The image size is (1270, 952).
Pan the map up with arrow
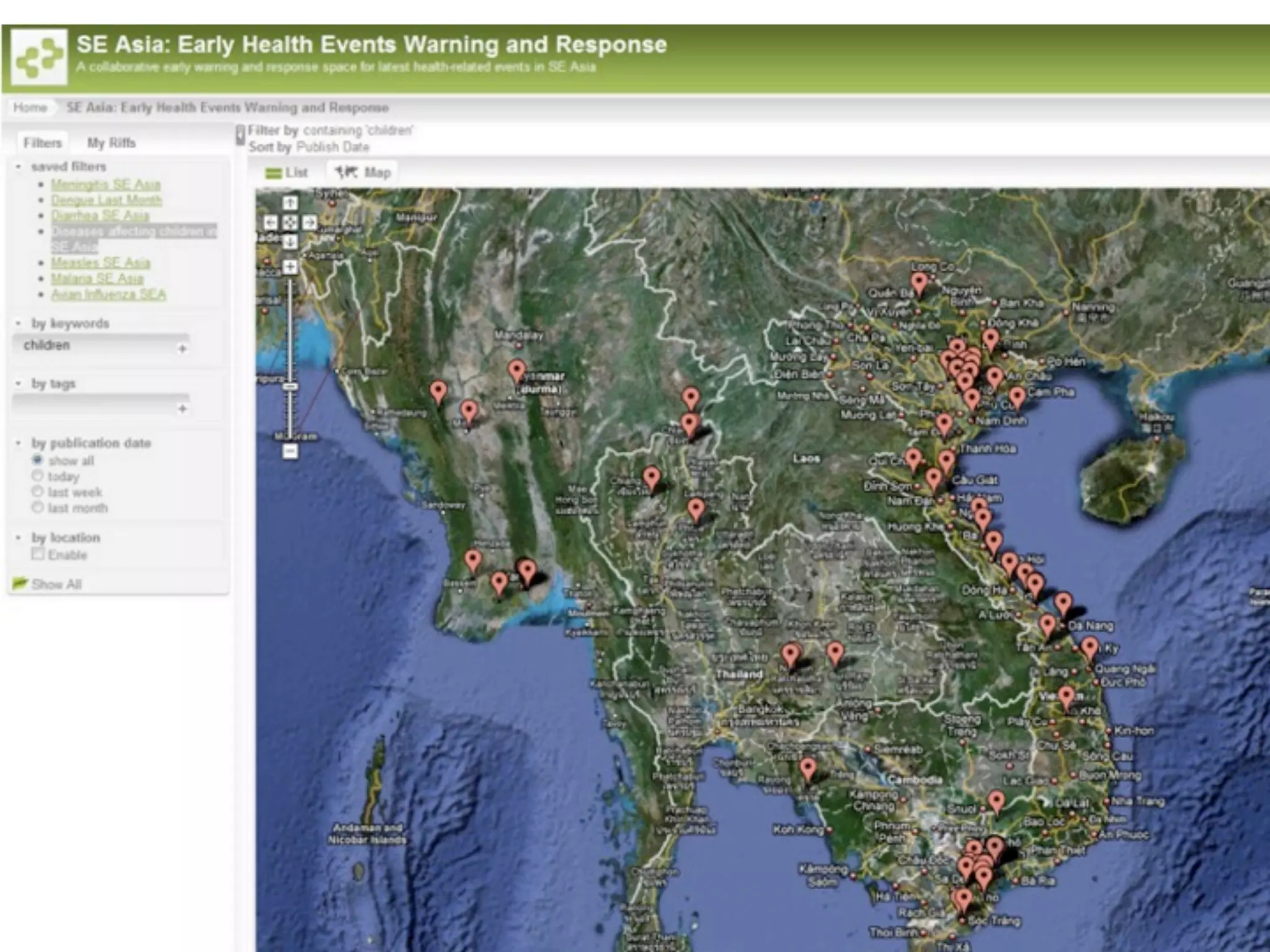click(290, 203)
